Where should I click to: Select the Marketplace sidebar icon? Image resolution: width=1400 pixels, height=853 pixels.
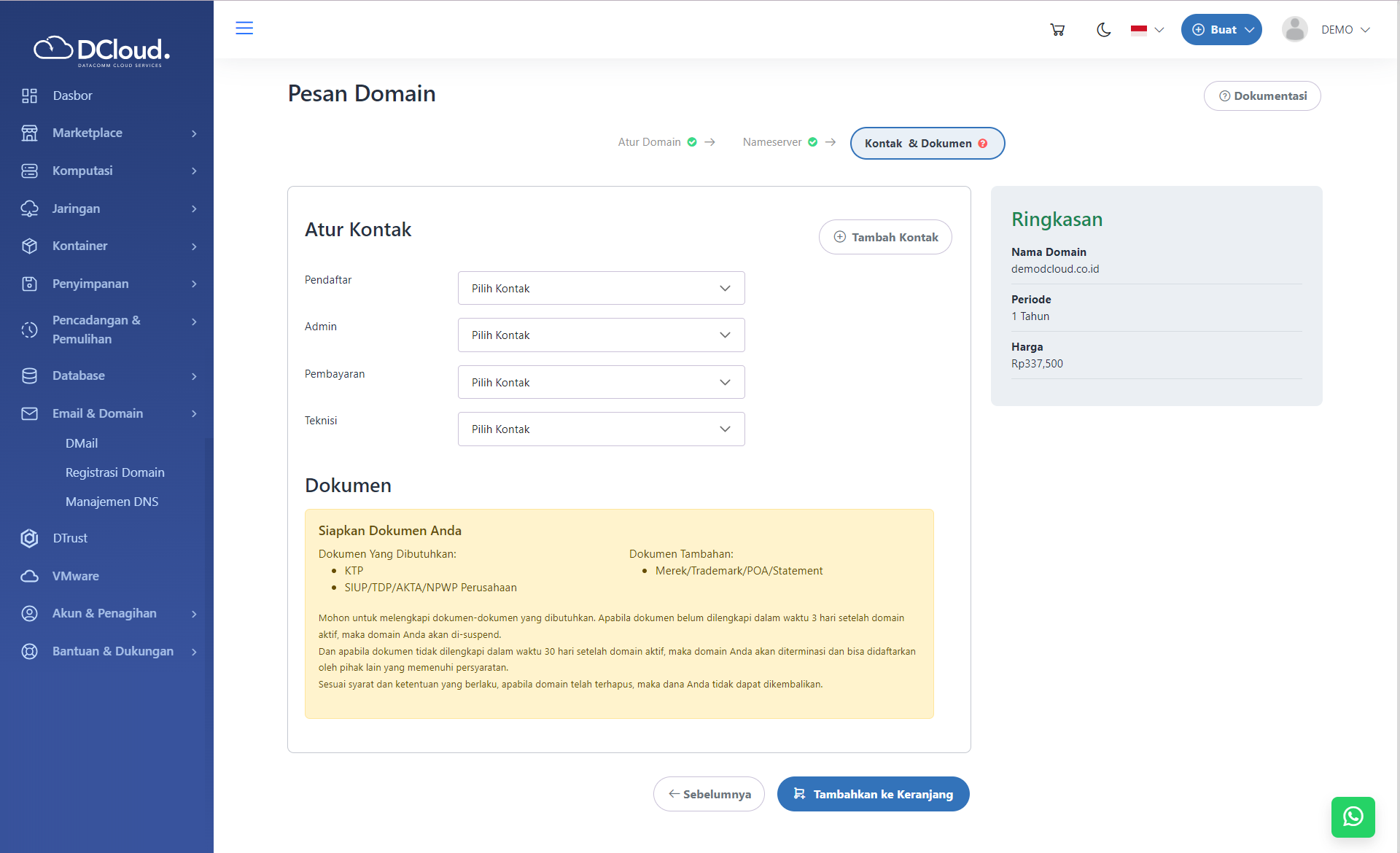pos(29,133)
